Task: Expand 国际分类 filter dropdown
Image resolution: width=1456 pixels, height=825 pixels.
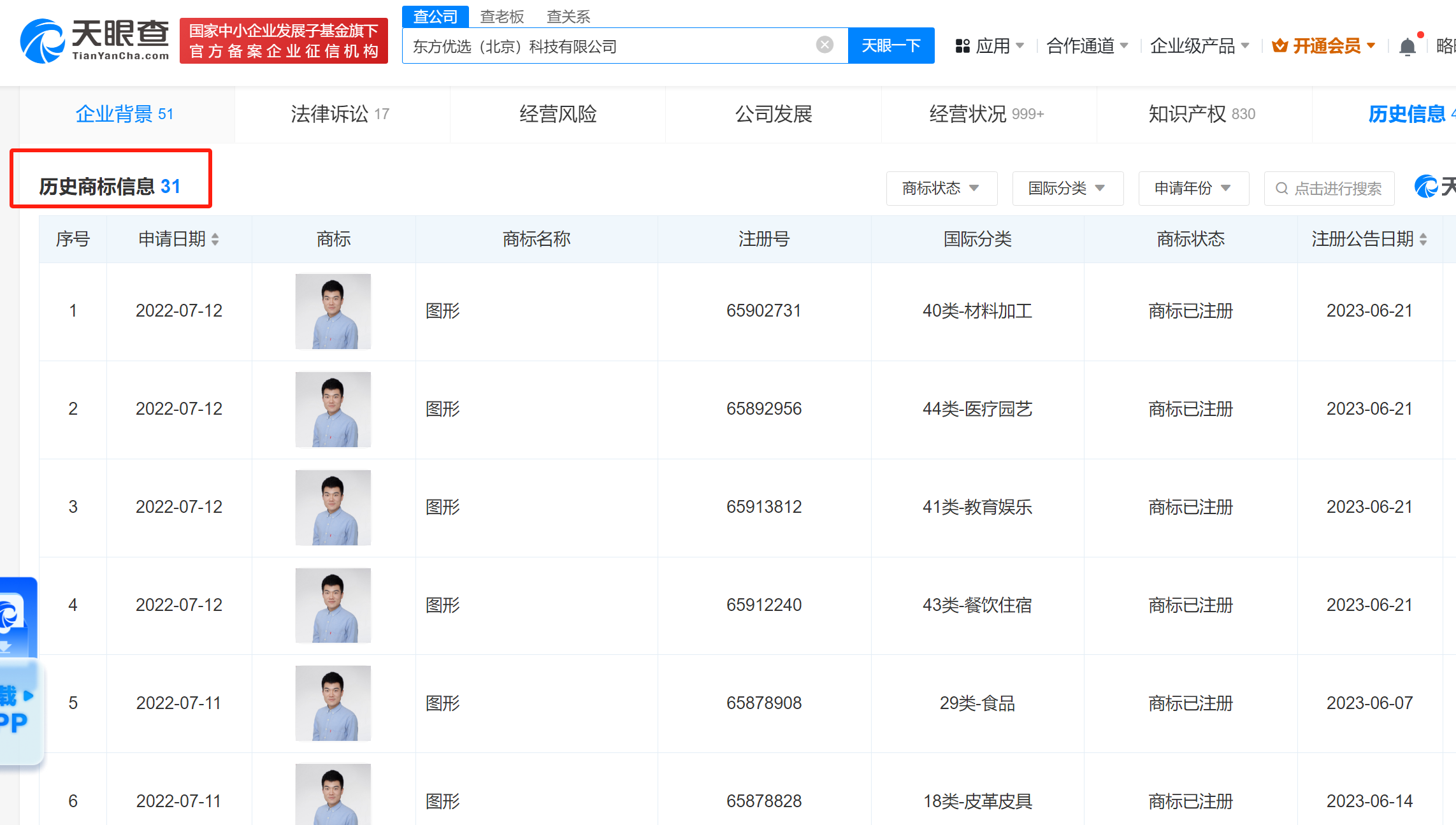Action: coord(1067,188)
